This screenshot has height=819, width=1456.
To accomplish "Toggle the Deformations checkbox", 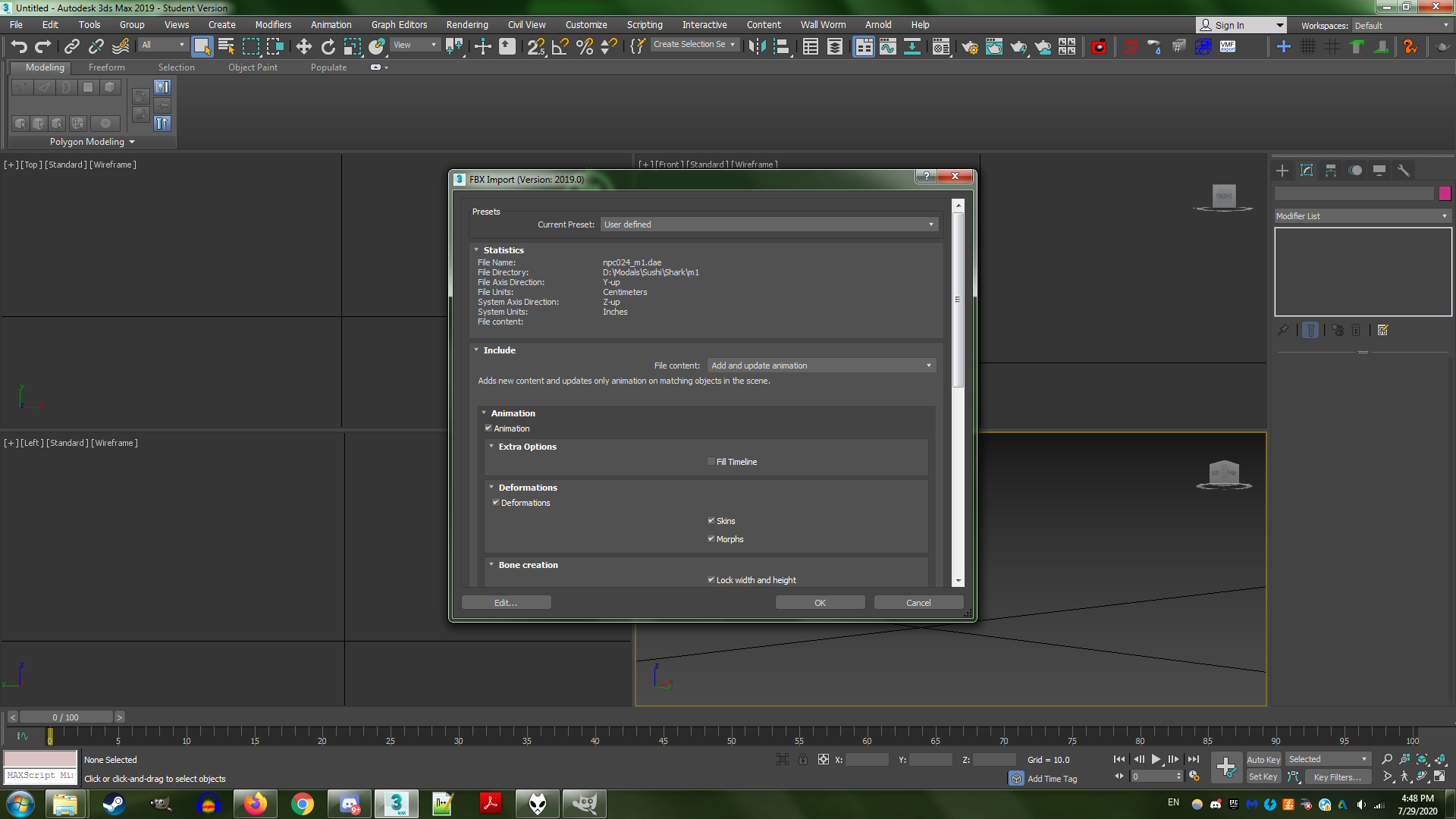I will [x=496, y=503].
